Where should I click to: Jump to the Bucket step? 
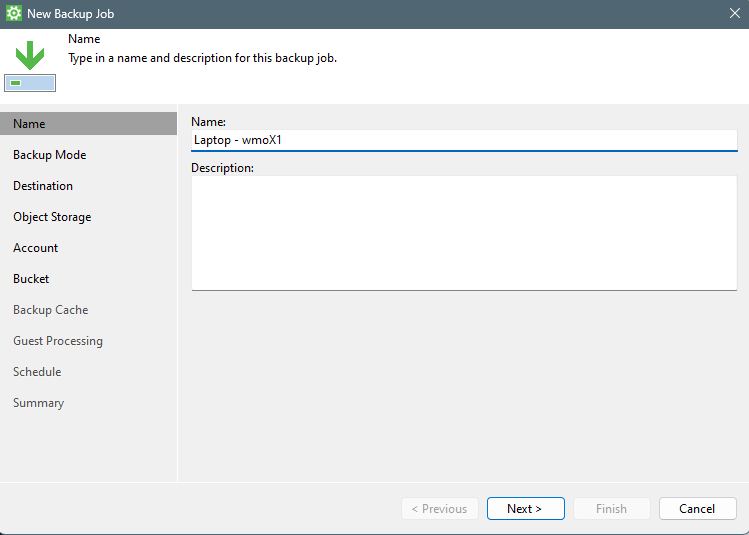click(x=31, y=279)
